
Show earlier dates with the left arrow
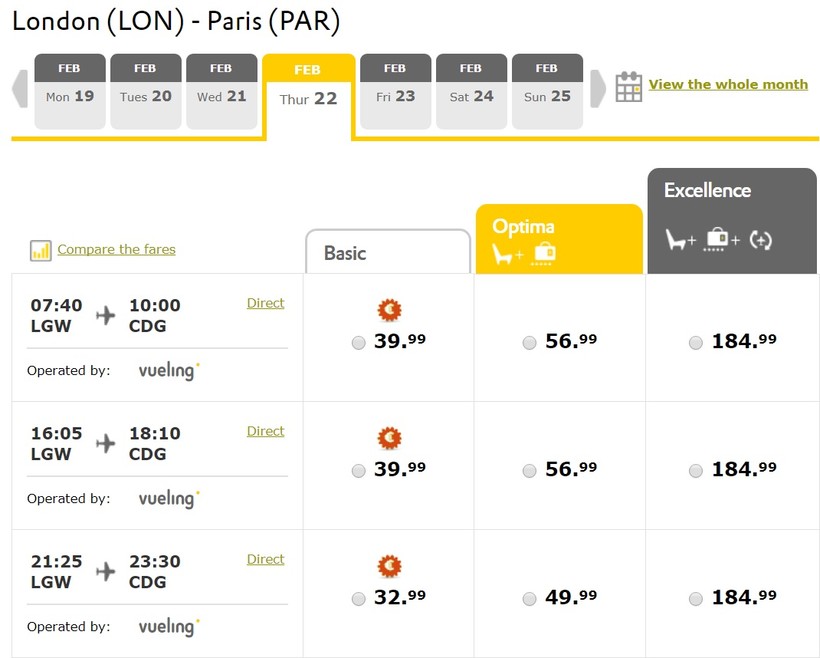click(x=20, y=88)
